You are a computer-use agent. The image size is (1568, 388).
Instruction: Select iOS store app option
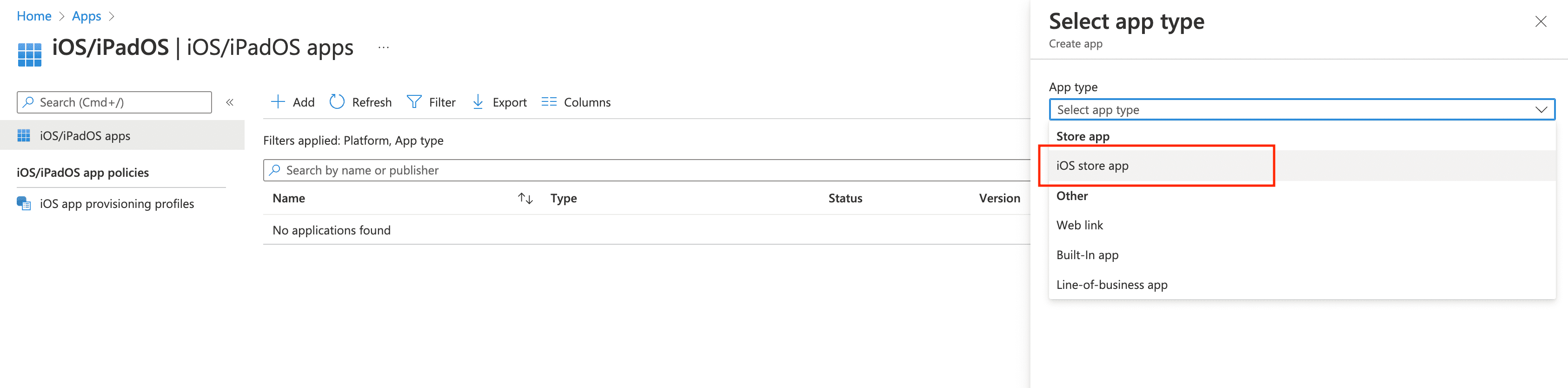(1092, 166)
